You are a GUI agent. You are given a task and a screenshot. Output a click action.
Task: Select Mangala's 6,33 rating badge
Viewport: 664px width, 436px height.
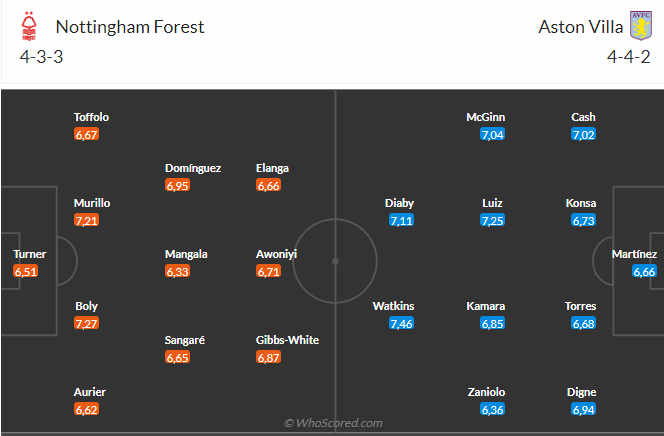177,271
